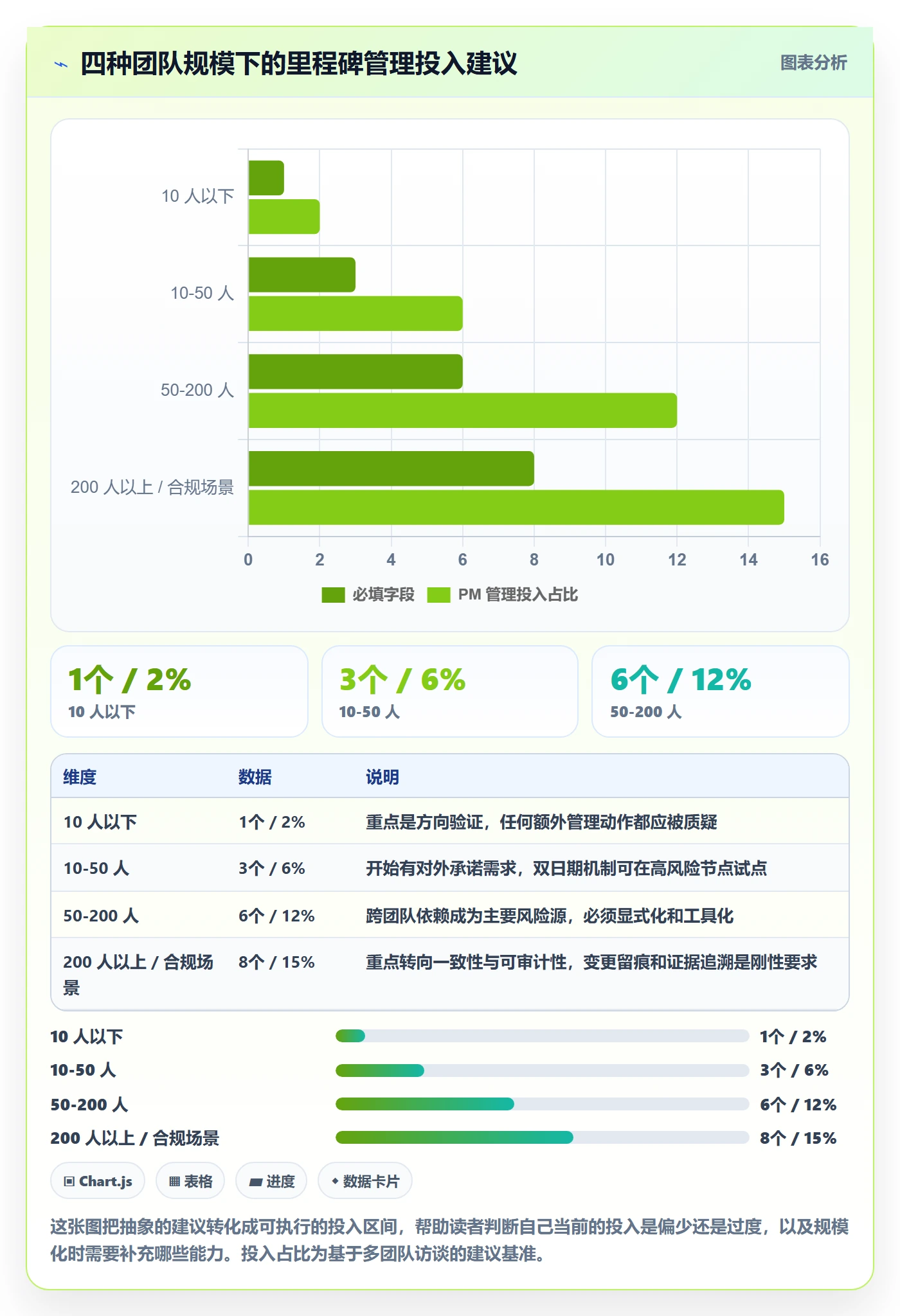Click the 跨团队依赖成为主要风险源 description
Screen dimensions: 900x1316
pos(550,916)
